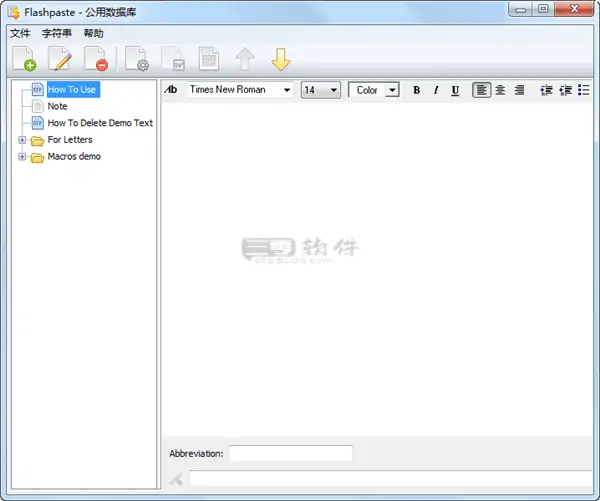This screenshot has width=600, height=501.
Task: Select the For Letters folder
Action: pyautogui.click(x=70, y=140)
